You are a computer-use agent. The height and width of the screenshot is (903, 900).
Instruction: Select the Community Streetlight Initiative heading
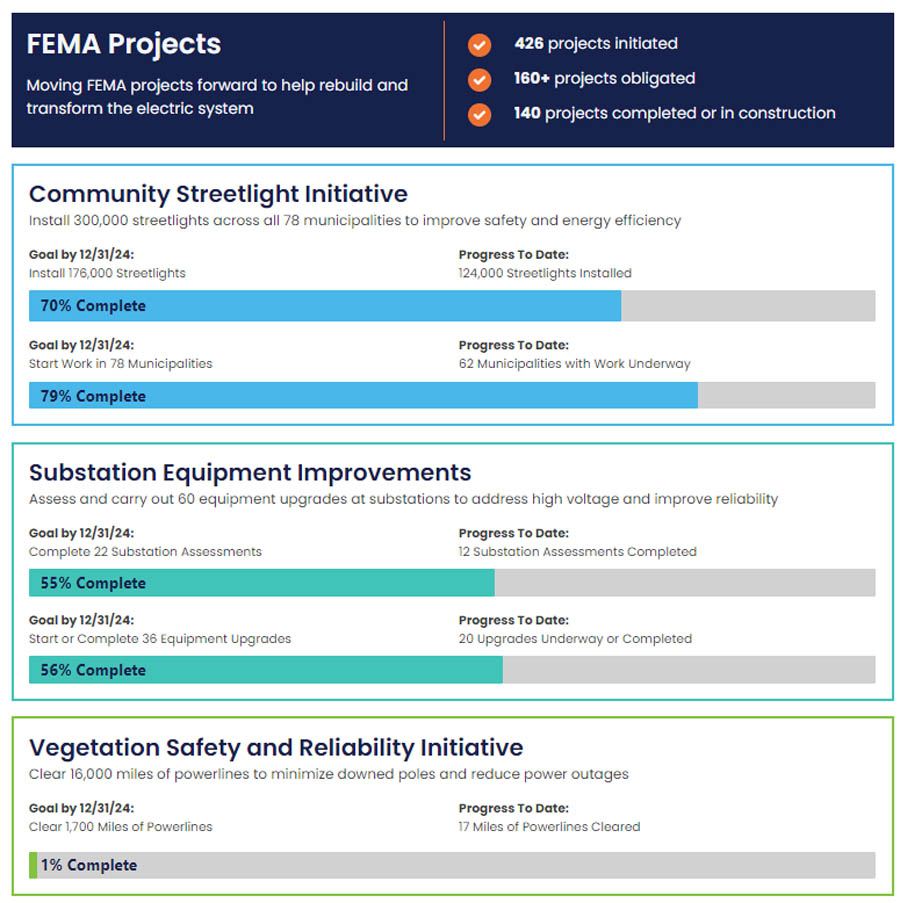pos(218,194)
